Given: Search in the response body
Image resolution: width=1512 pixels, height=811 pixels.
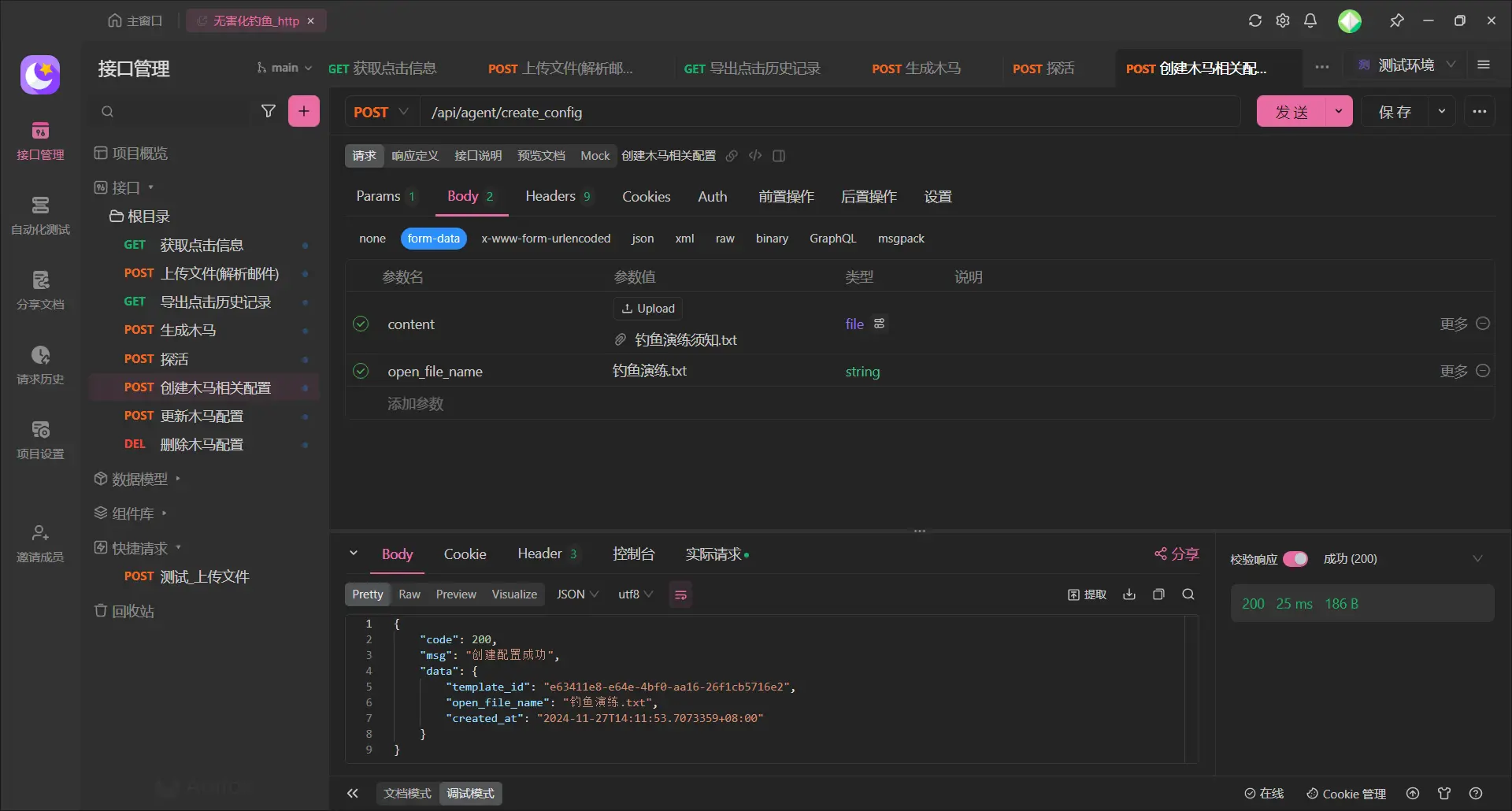Looking at the screenshot, I should [x=1188, y=594].
